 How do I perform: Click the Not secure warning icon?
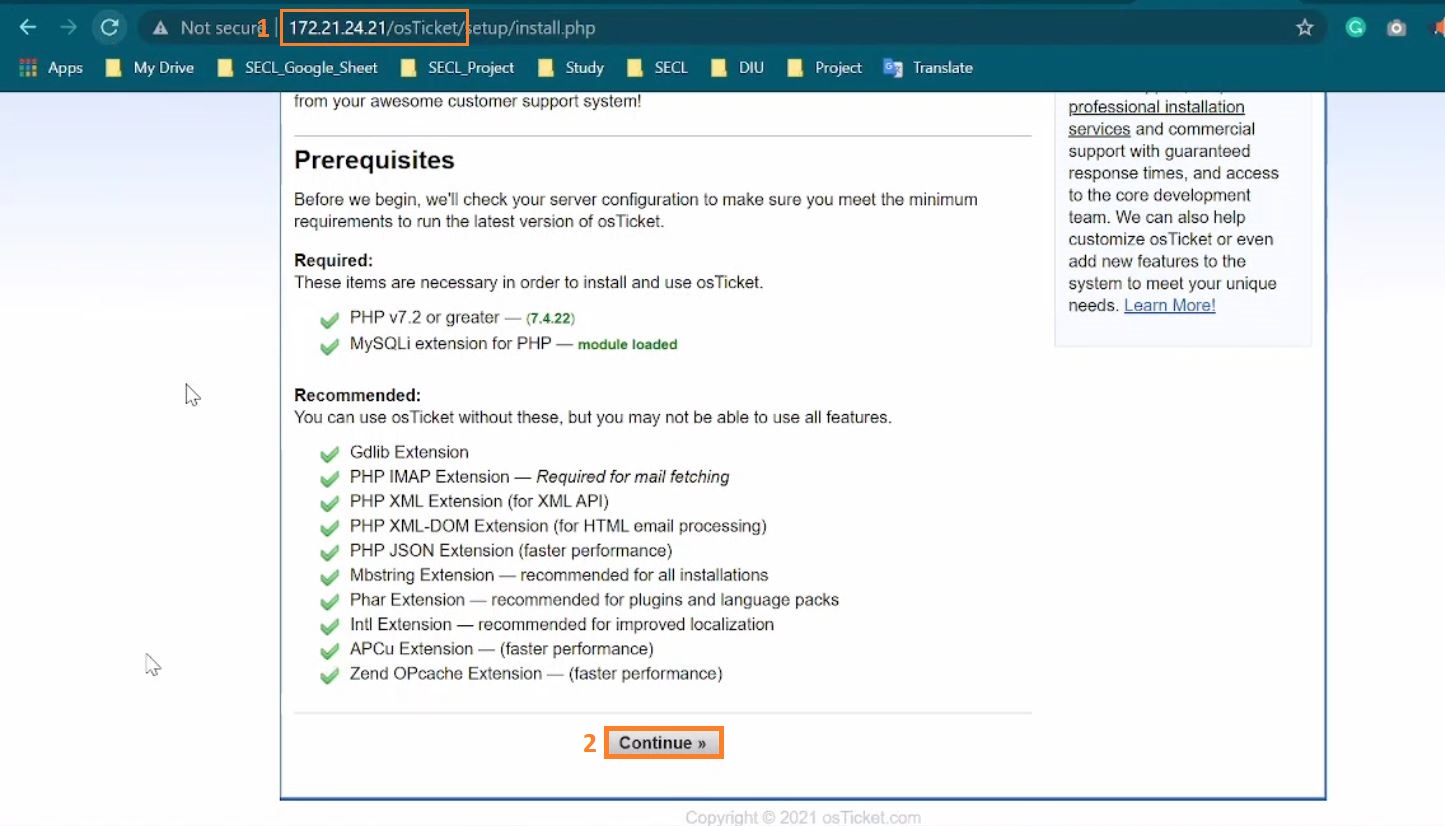pyautogui.click(x=160, y=28)
